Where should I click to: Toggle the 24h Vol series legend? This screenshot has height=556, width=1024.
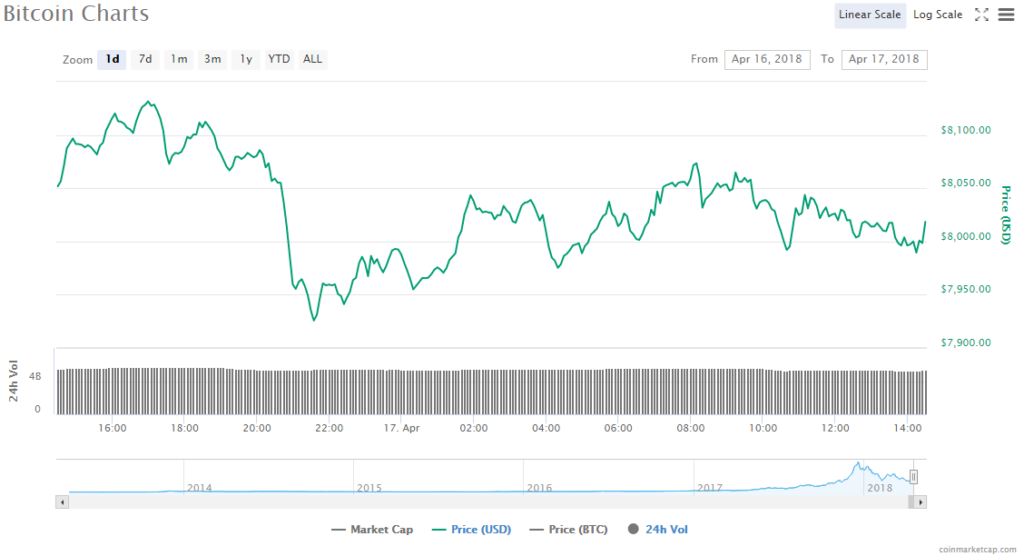point(658,529)
